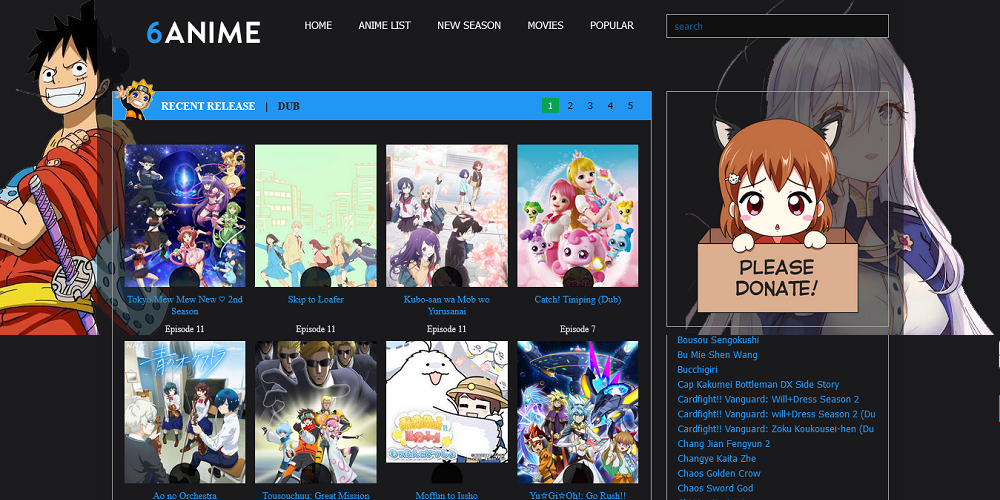Open the HOME menu item
1000x500 pixels.
point(318,26)
